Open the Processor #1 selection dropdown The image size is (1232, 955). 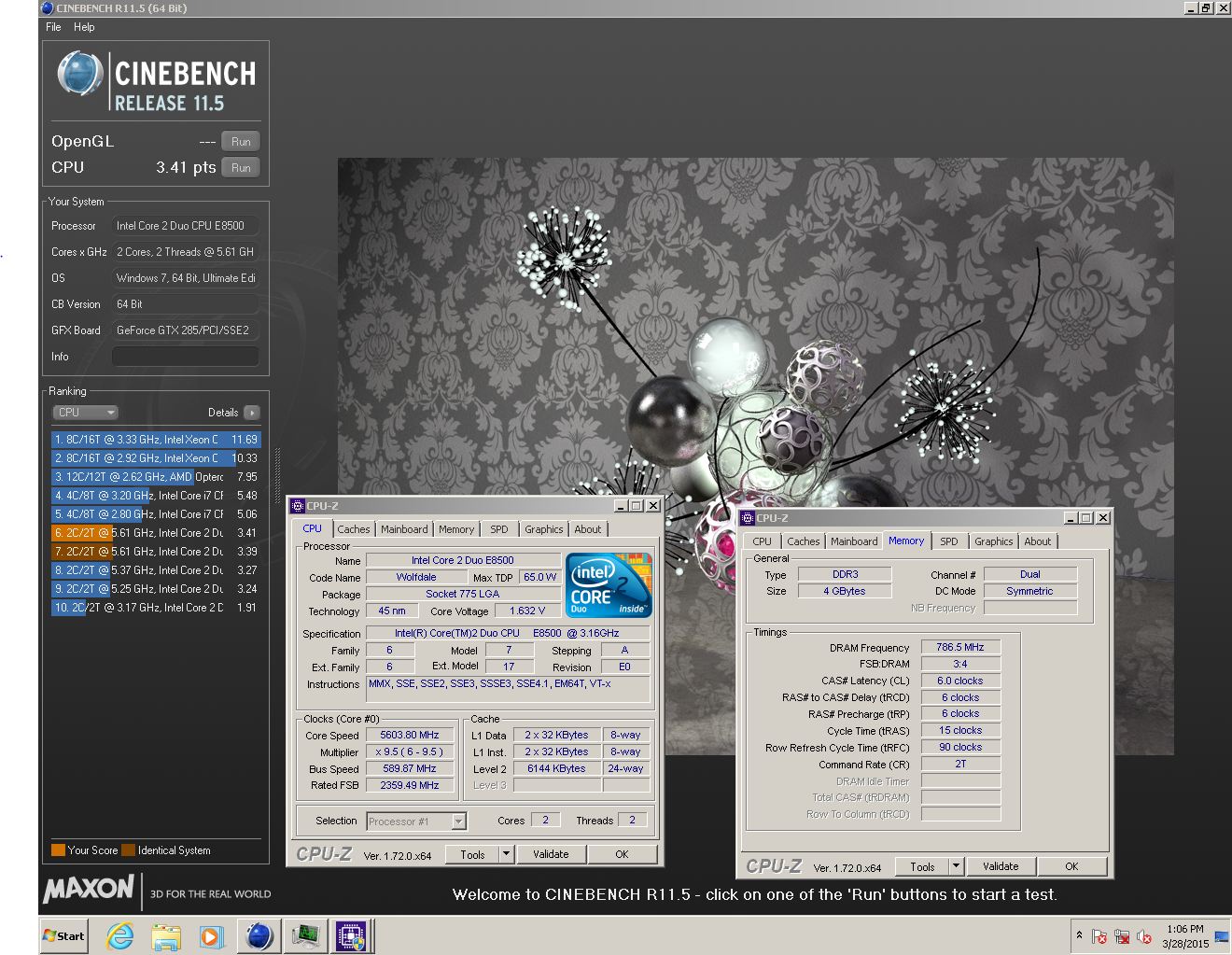[416, 822]
